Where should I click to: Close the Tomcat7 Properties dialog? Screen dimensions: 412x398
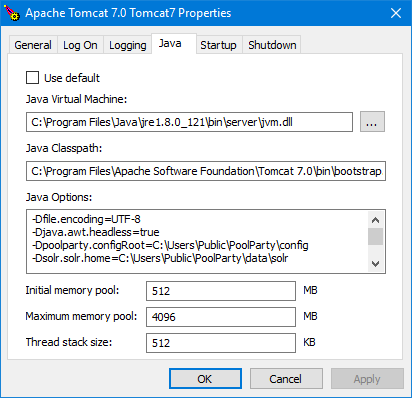coord(396,13)
